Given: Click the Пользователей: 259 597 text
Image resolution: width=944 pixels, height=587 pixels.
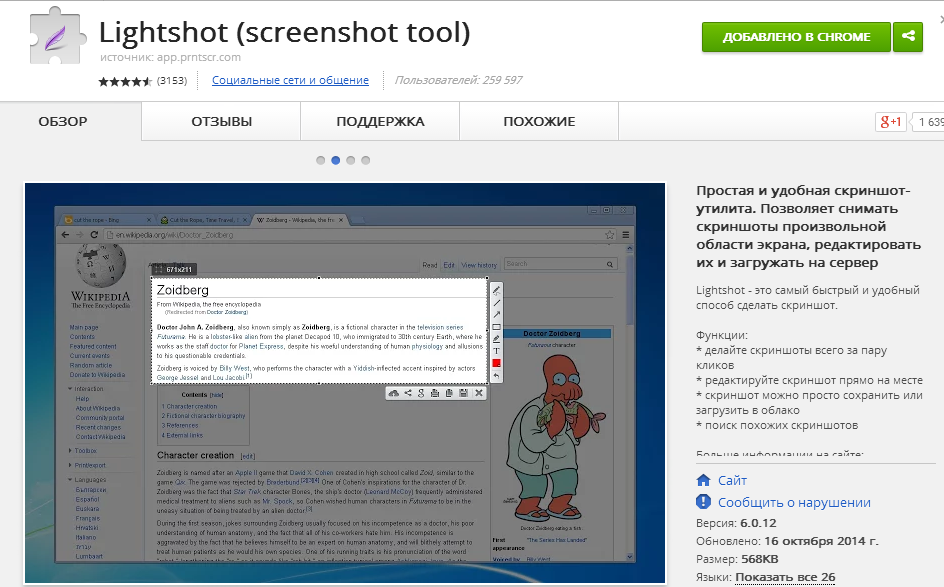Looking at the screenshot, I should [x=458, y=80].
